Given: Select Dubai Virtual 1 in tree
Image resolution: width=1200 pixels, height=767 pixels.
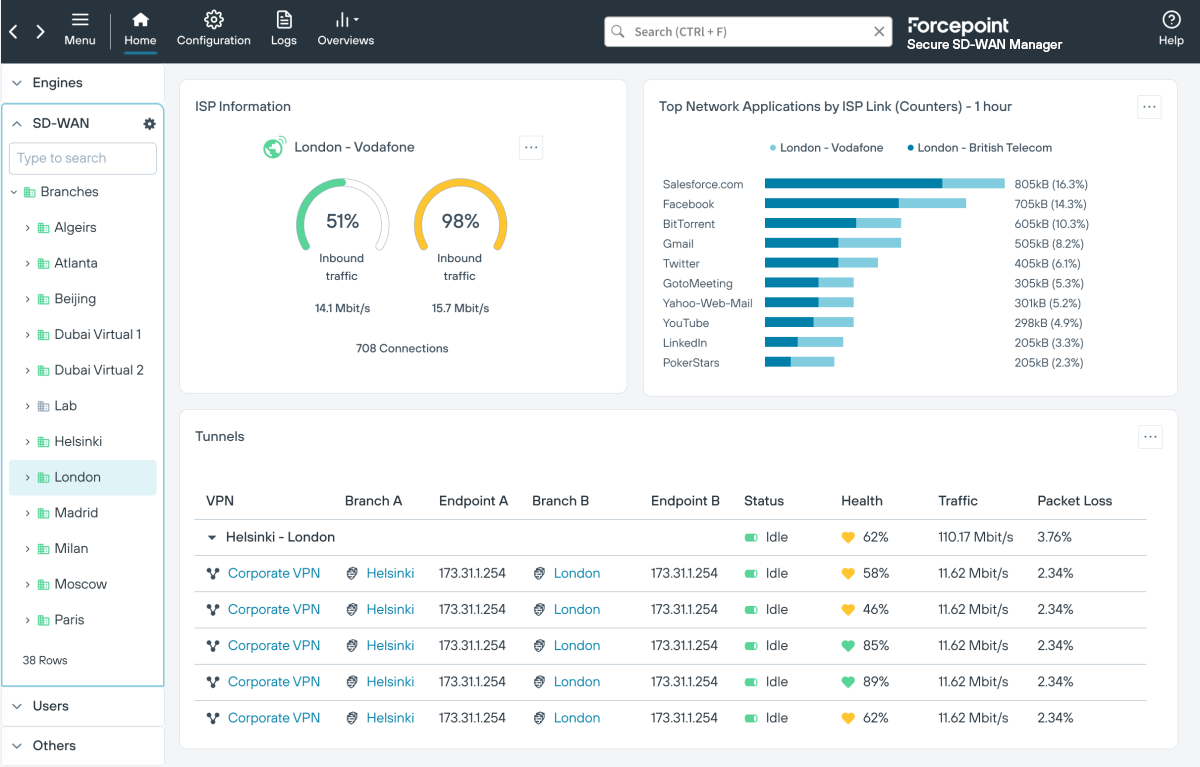Looking at the screenshot, I should pyautogui.click(x=98, y=335).
